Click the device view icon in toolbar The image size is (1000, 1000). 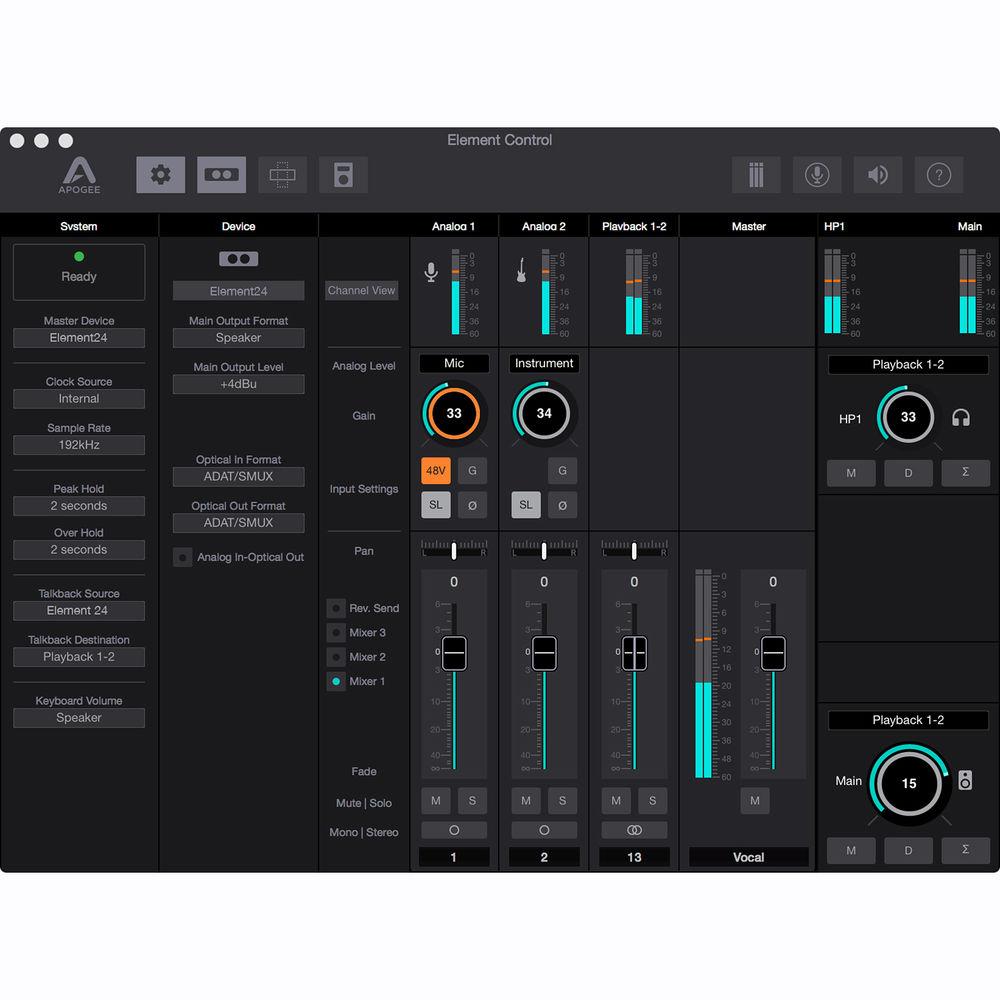(221, 175)
